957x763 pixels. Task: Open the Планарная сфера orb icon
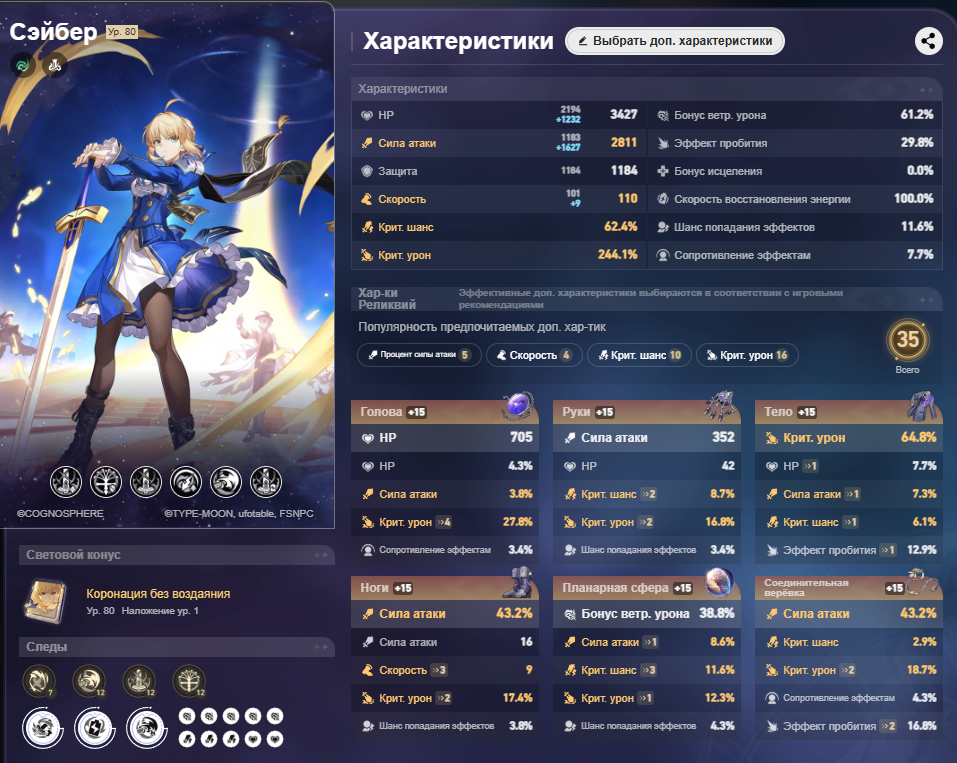point(720,582)
